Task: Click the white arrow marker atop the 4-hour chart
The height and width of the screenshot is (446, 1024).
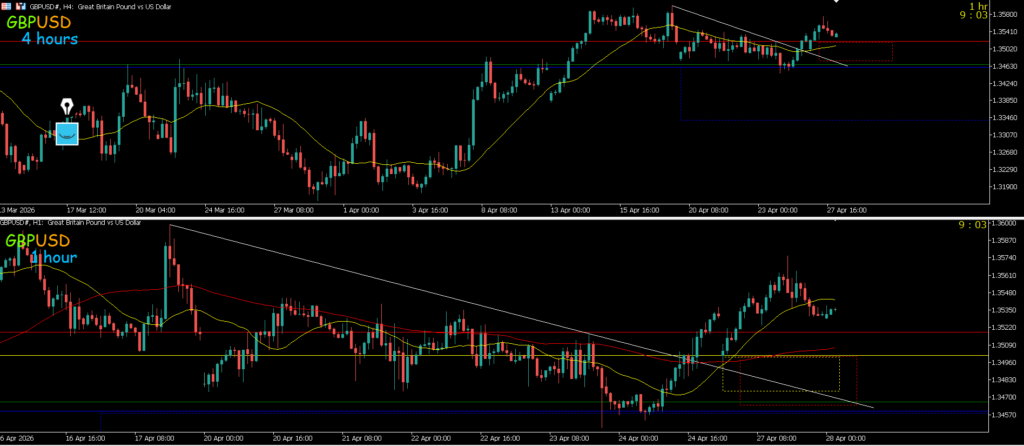Action: point(836,2)
